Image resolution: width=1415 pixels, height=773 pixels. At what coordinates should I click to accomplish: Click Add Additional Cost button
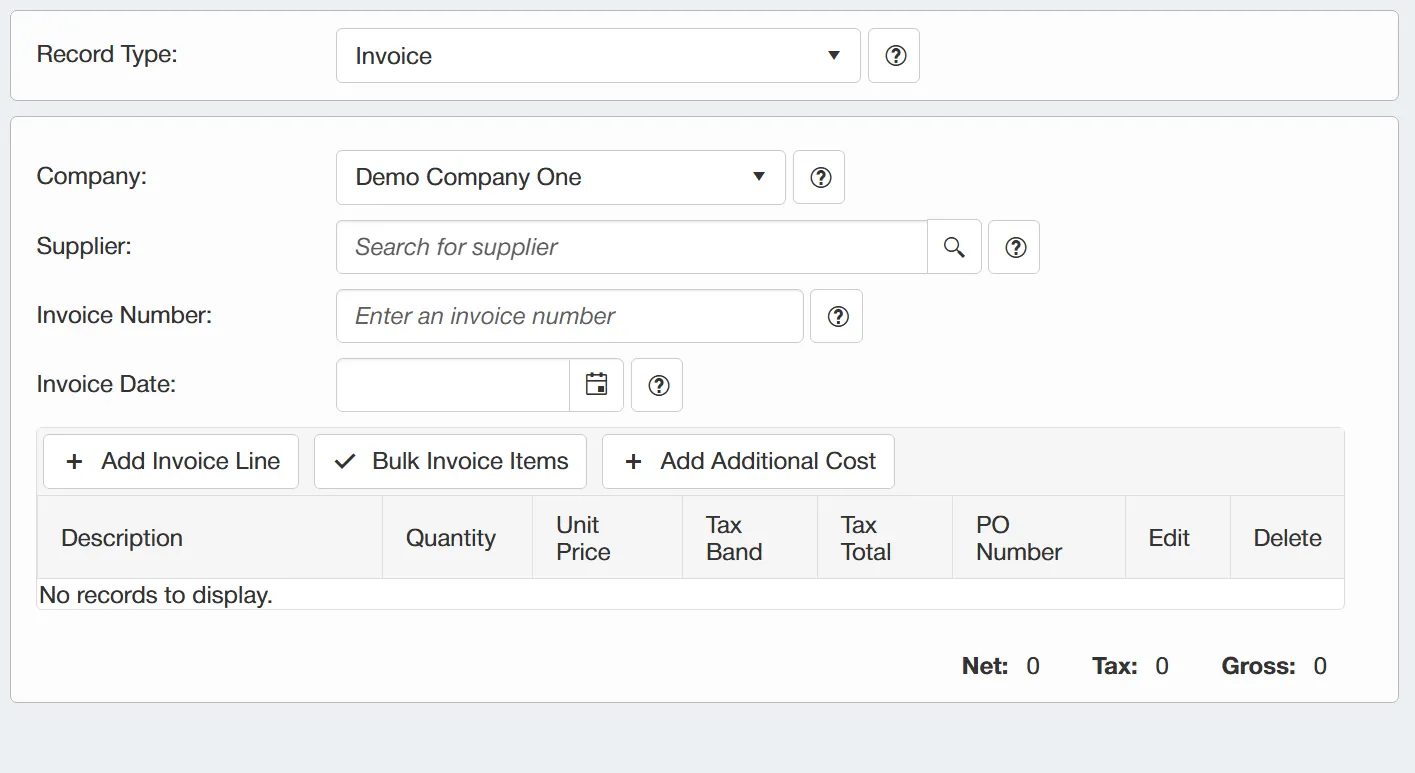click(x=748, y=461)
